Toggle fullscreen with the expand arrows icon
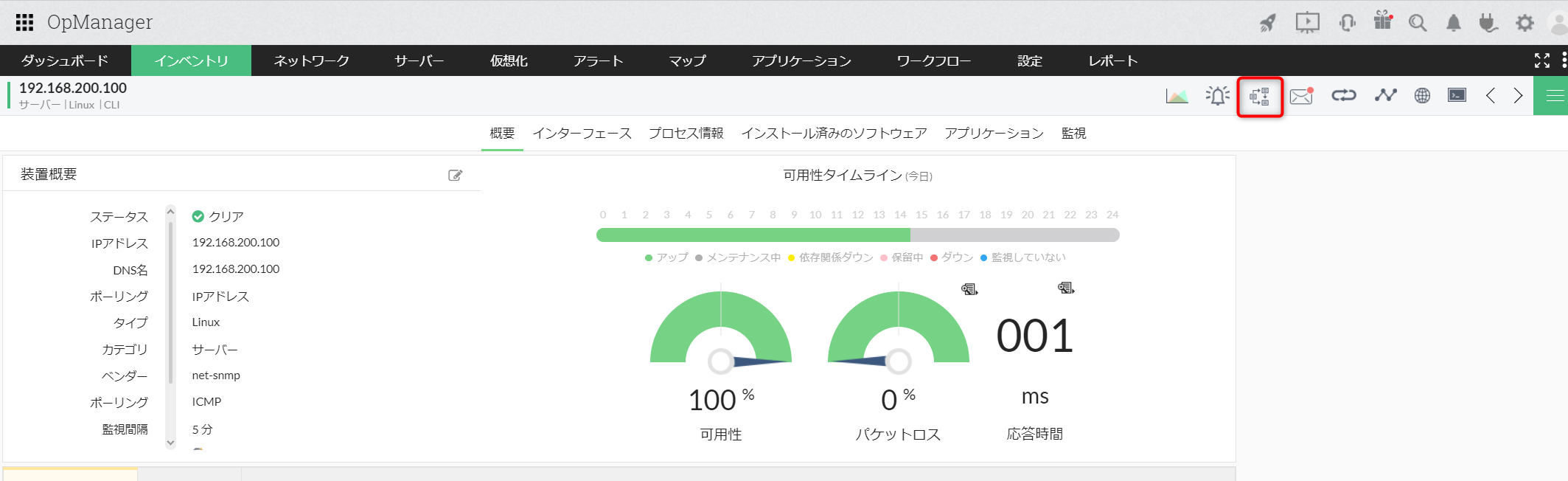The height and width of the screenshot is (481, 1568). click(1541, 60)
